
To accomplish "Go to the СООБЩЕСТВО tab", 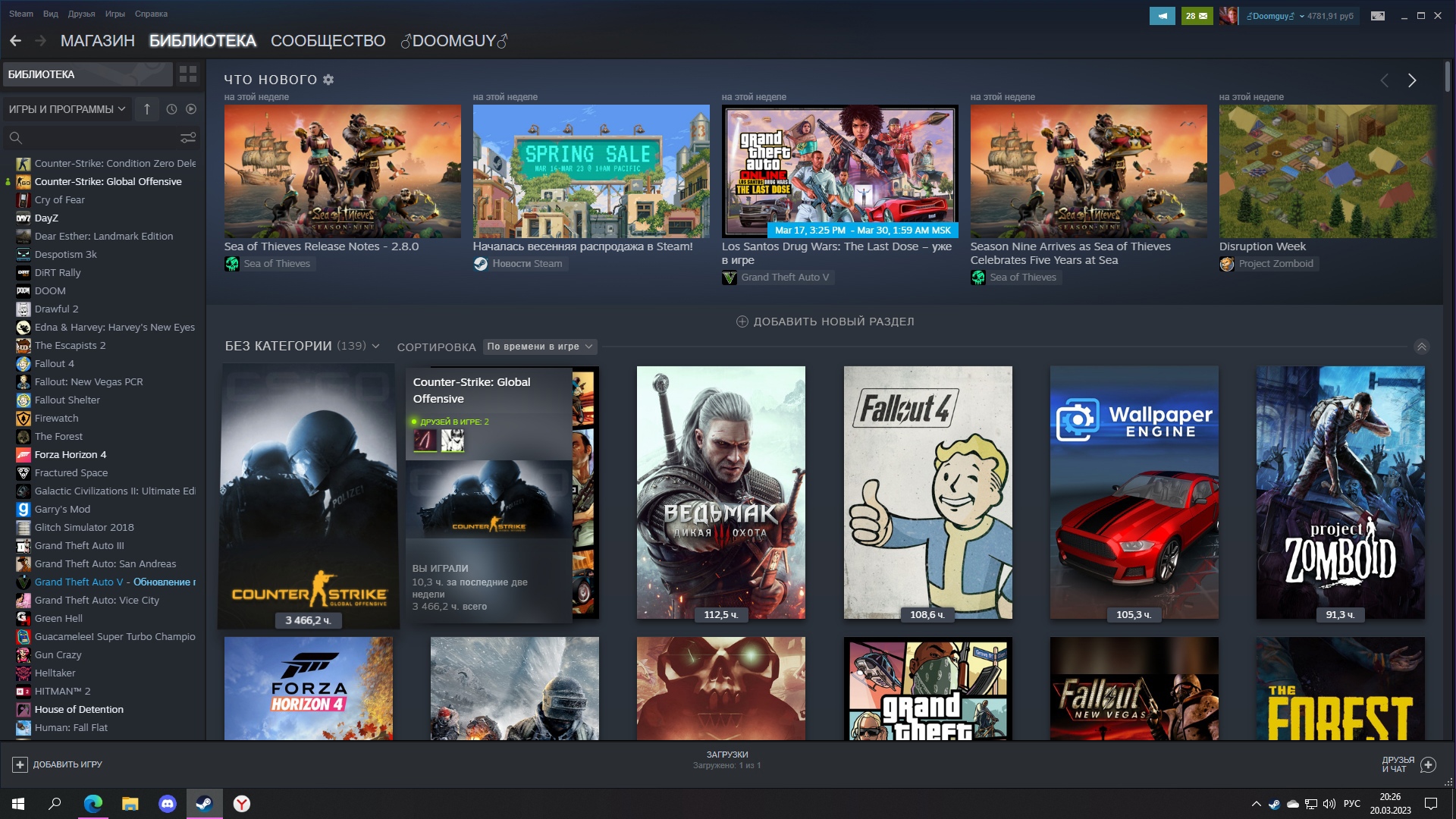I will tap(328, 41).
